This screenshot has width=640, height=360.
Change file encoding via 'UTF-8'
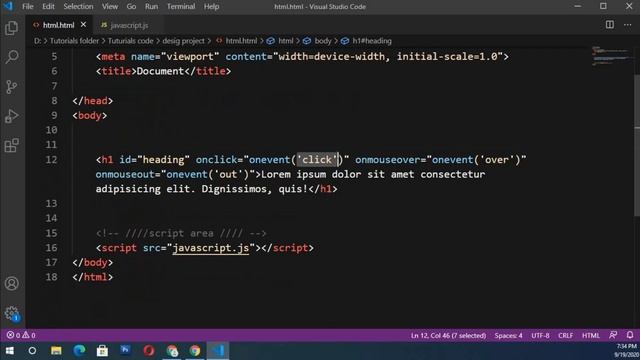click(540, 336)
